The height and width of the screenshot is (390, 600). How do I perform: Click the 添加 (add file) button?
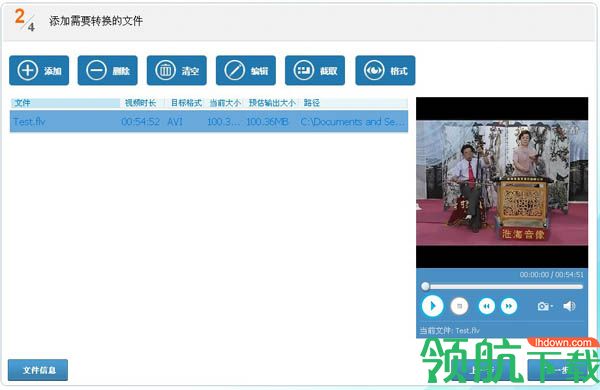coord(39,70)
